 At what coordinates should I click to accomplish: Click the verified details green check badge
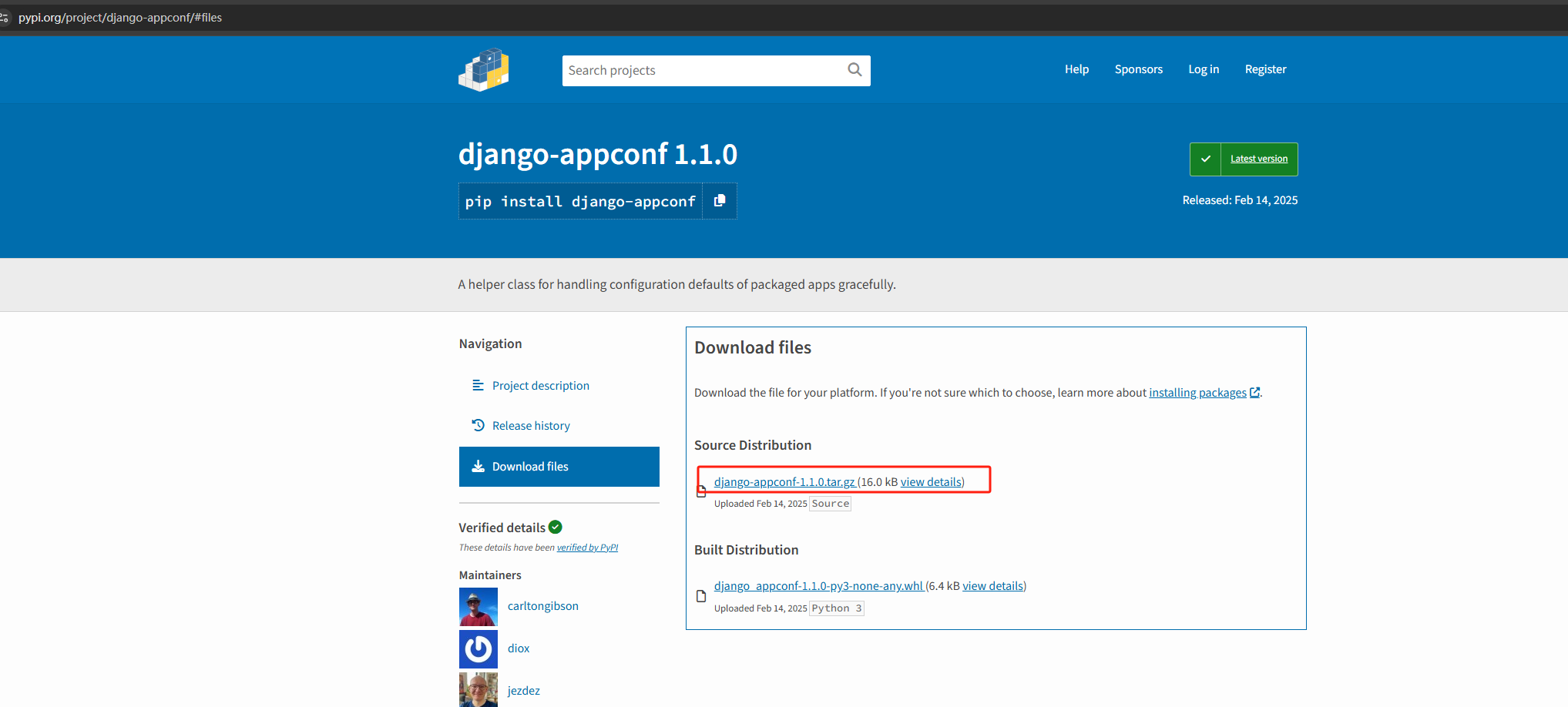coord(556,528)
